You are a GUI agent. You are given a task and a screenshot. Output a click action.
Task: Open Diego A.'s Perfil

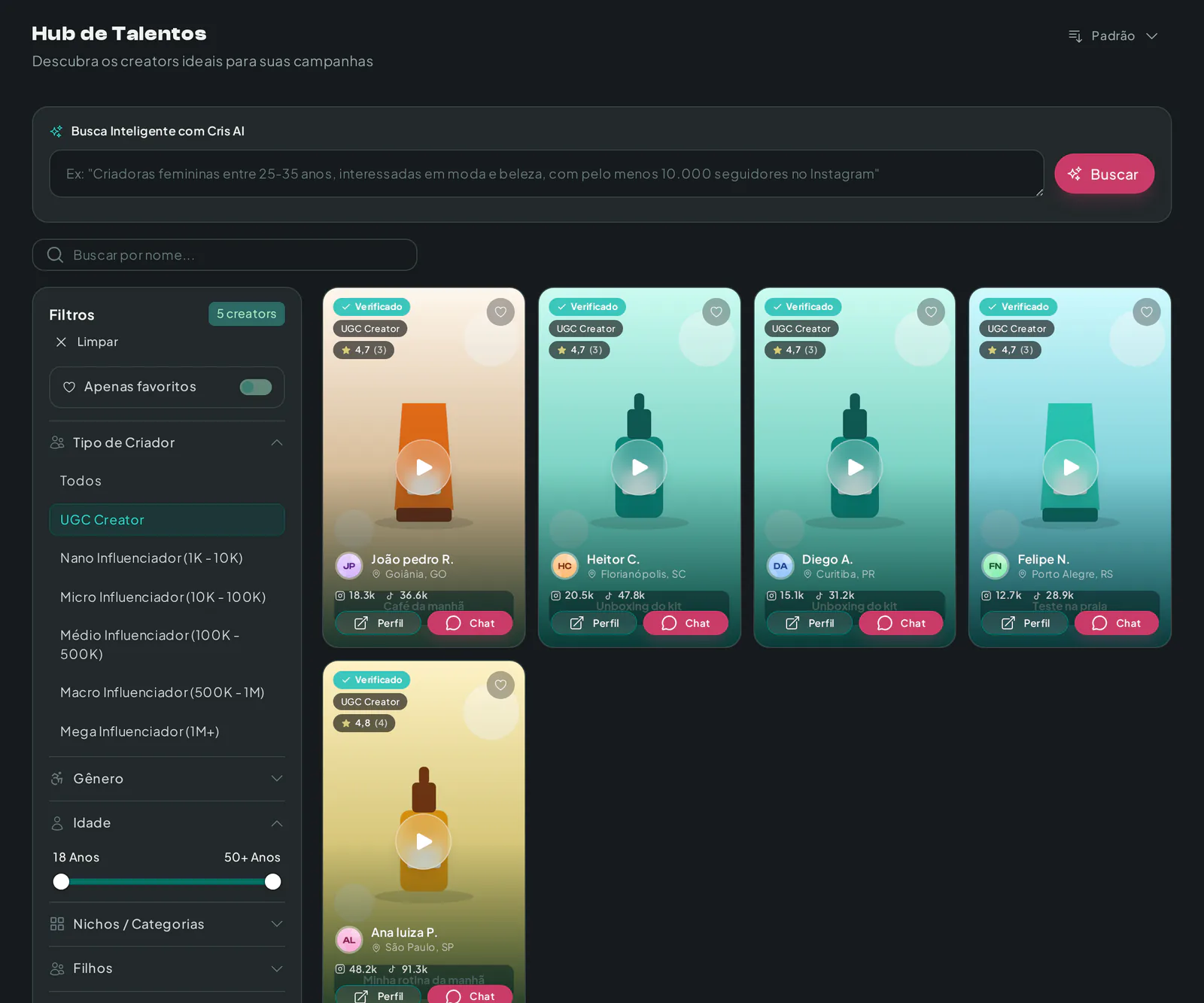click(x=810, y=623)
